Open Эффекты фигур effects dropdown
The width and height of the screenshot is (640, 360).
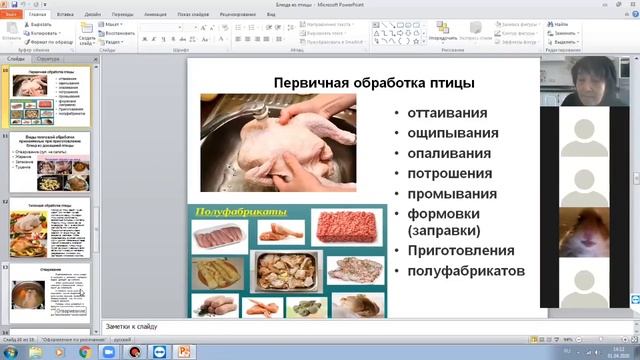(517, 42)
